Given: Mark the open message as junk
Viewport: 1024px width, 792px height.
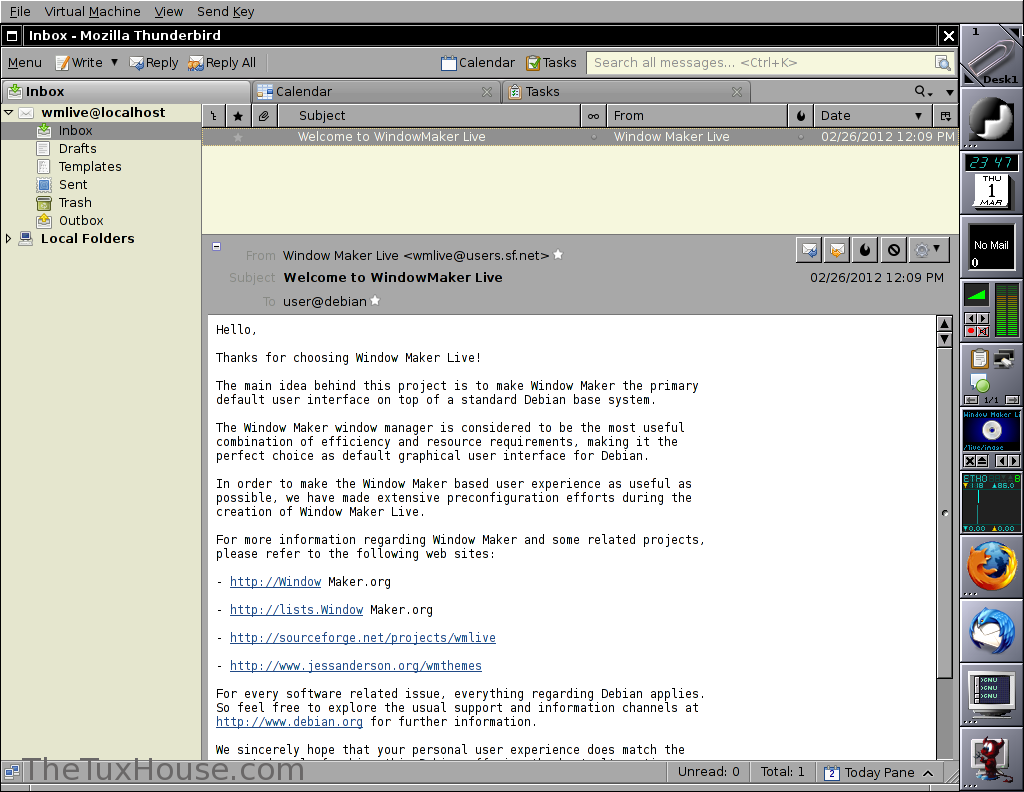Looking at the screenshot, I should (865, 249).
